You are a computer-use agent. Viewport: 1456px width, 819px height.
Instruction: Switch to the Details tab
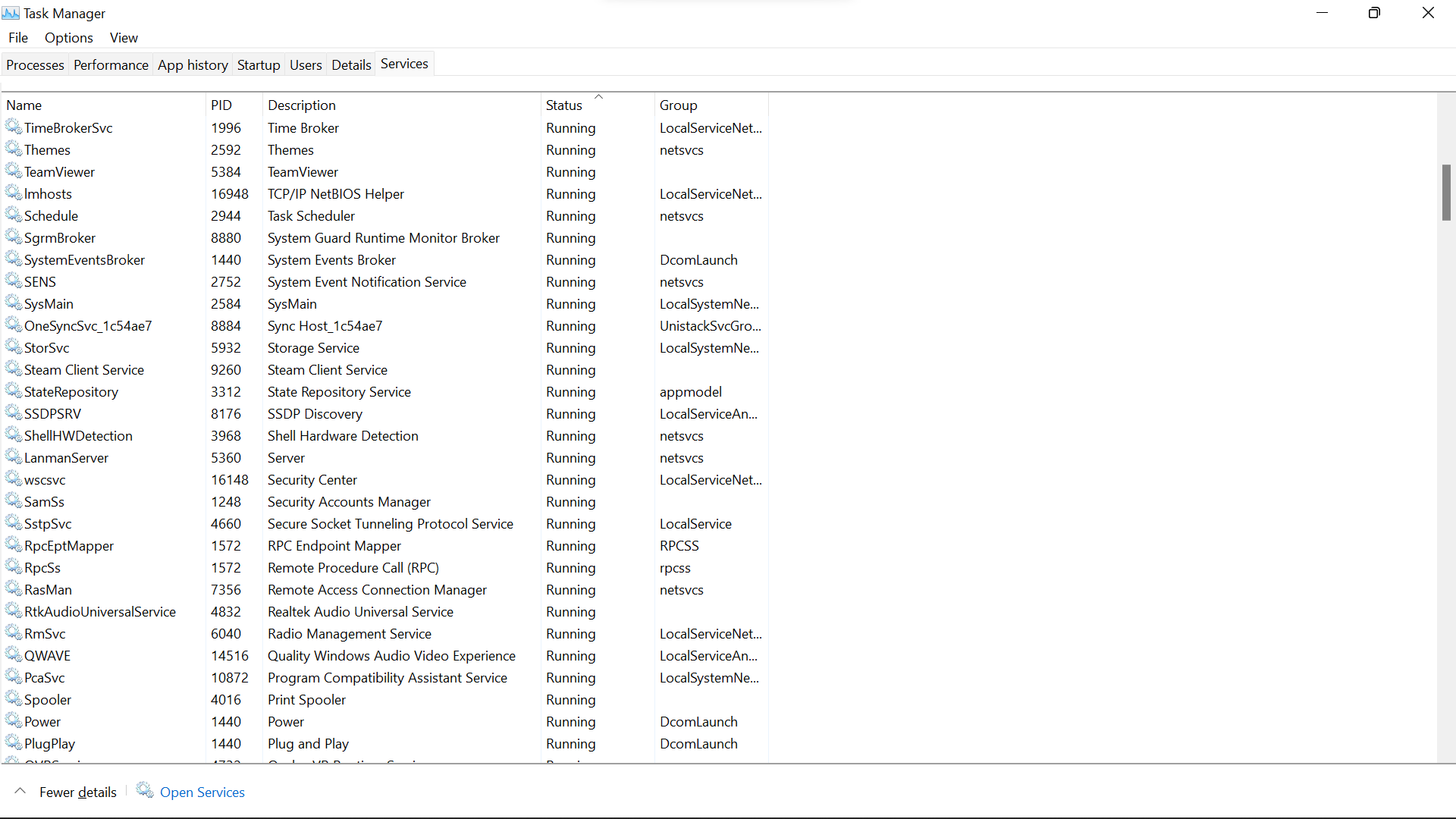pos(351,65)
